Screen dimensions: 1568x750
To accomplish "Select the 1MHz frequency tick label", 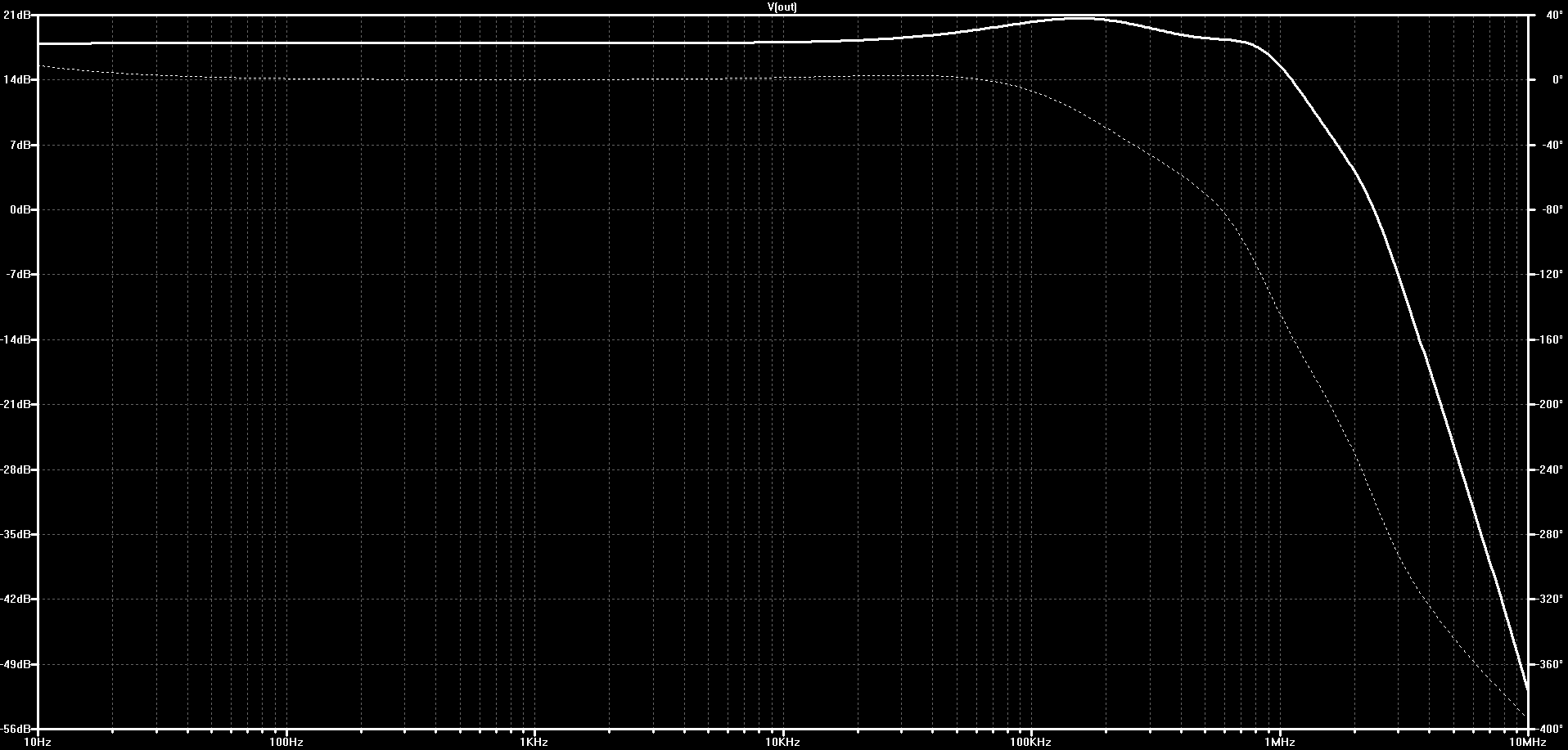I will point(1279,742).
